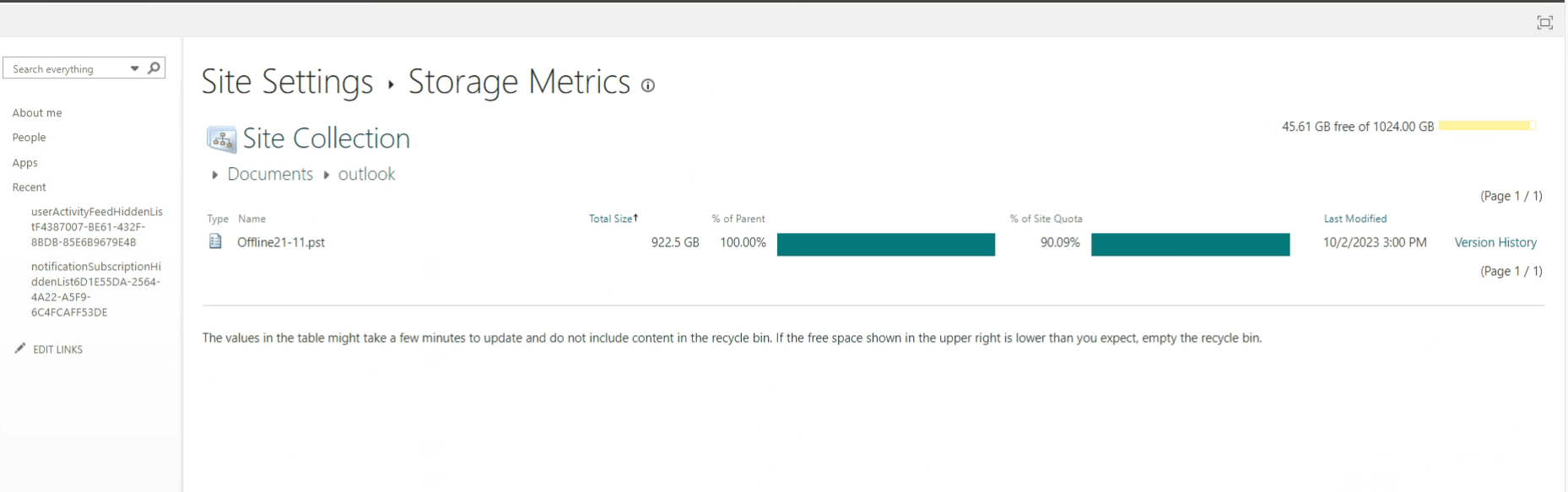
Task: Click the Search everything input field
Action: 68,69
